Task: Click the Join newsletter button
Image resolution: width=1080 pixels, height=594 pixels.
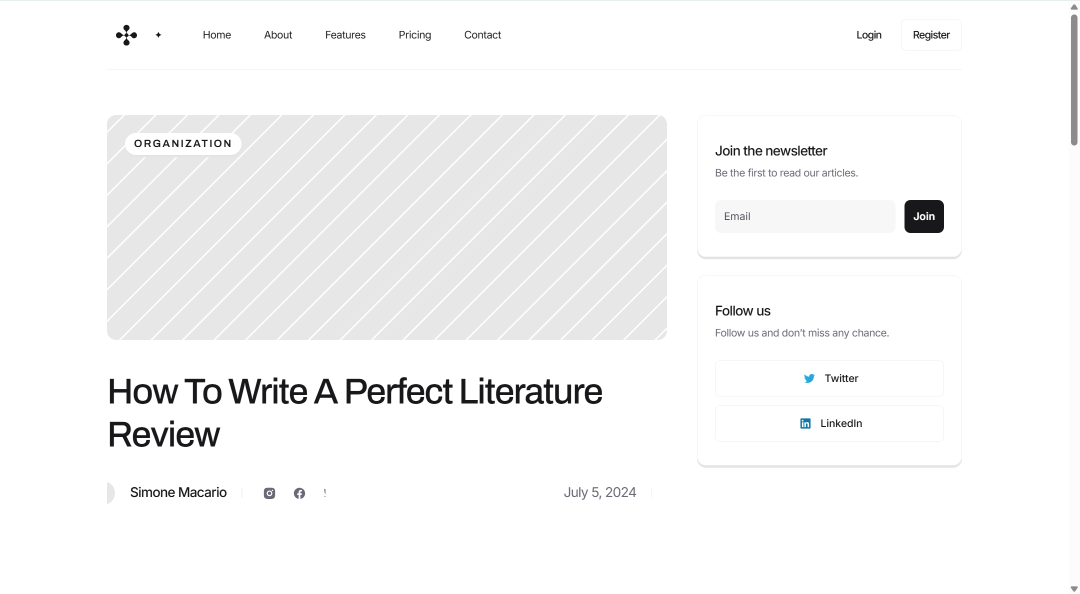Action: click(924, 216)
